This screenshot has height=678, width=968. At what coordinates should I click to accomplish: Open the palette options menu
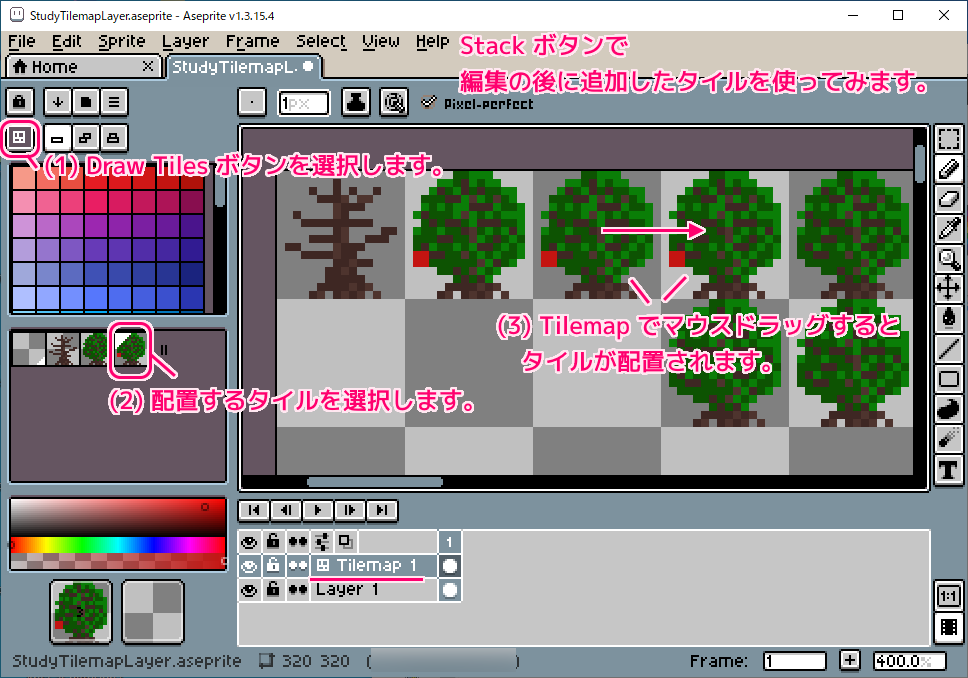pos(114,101)
